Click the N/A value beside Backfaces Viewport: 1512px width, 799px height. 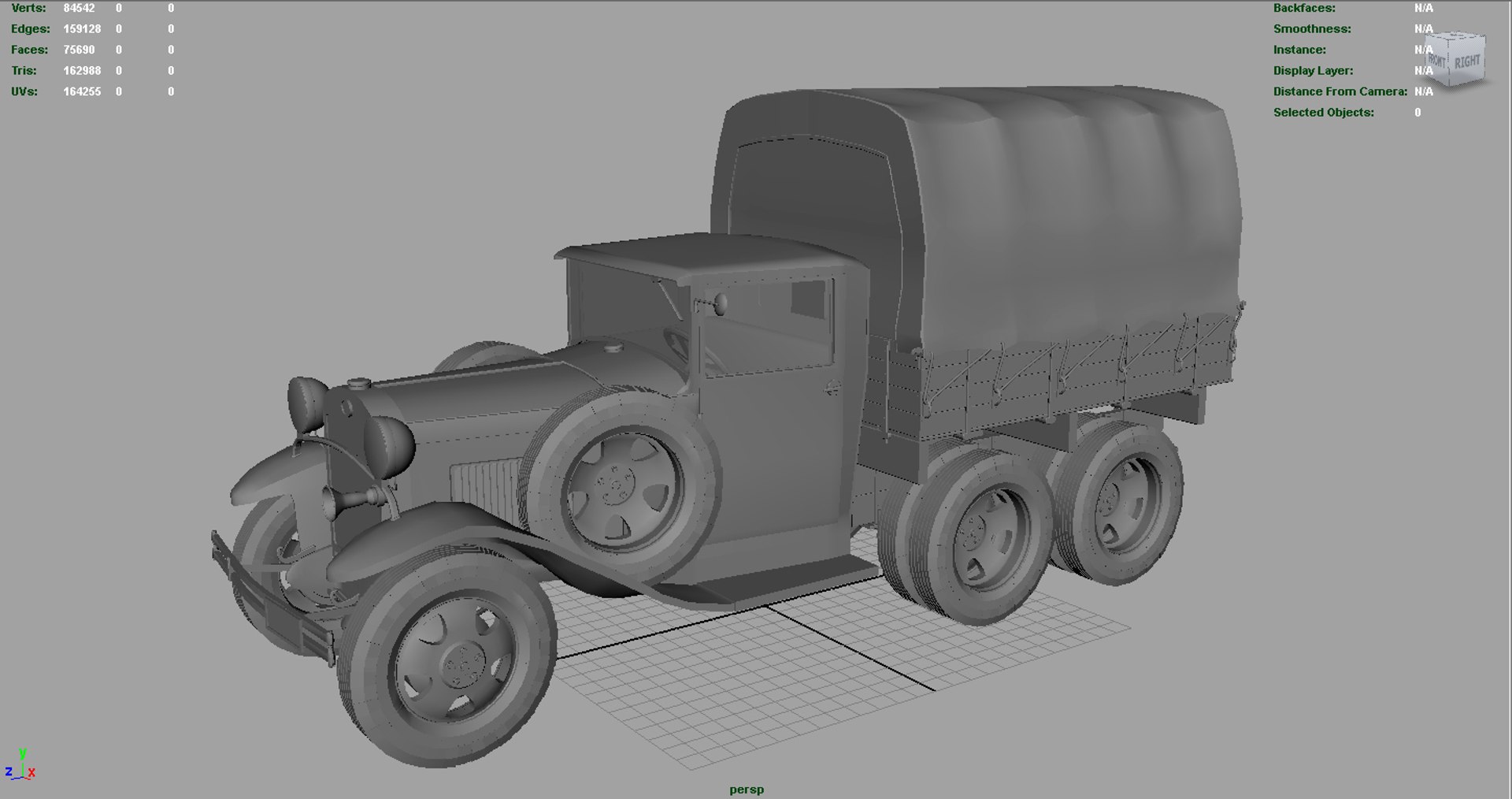click(x=1423, y=8)
